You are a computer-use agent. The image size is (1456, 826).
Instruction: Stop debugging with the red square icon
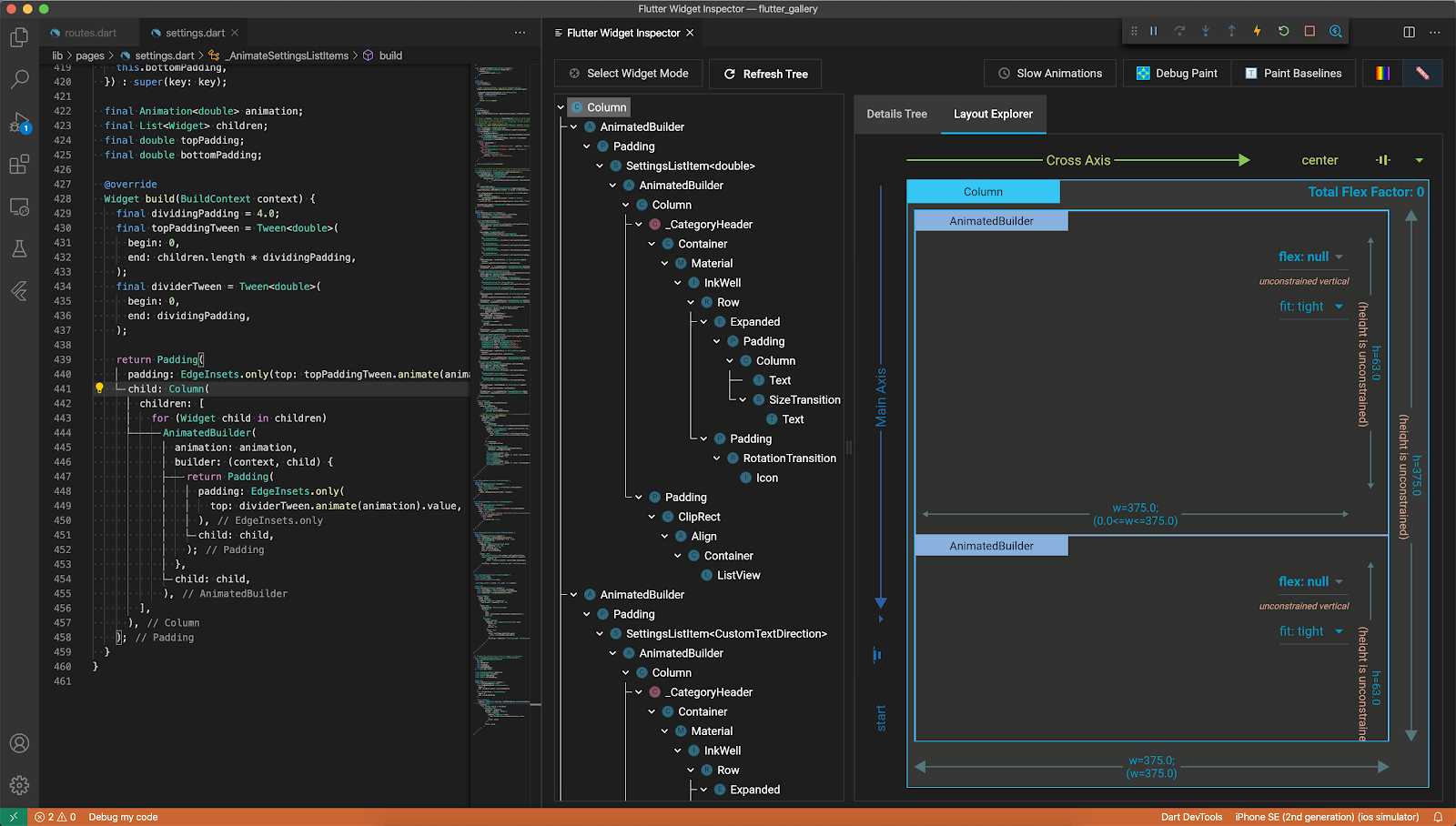tap(1309, 31)
